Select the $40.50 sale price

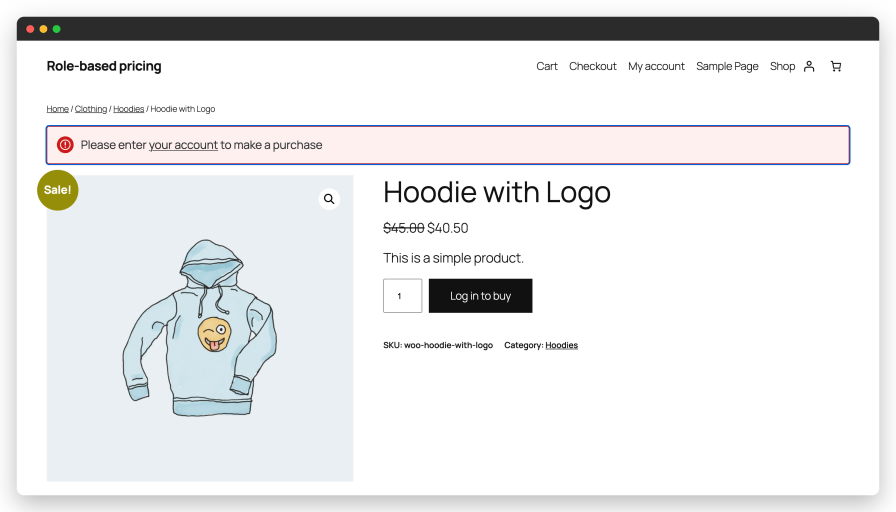coord(447,228)
